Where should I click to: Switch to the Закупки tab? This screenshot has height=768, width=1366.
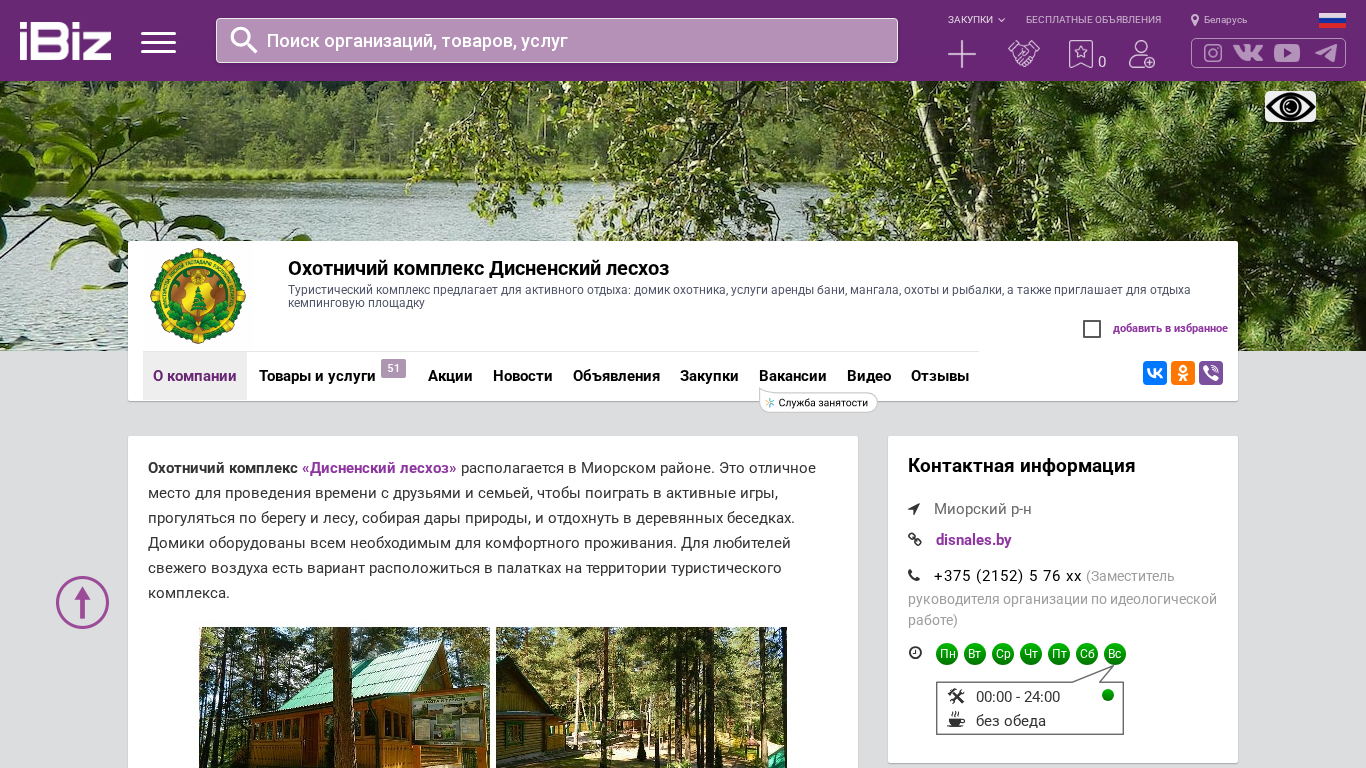click(x=709, y=376)
